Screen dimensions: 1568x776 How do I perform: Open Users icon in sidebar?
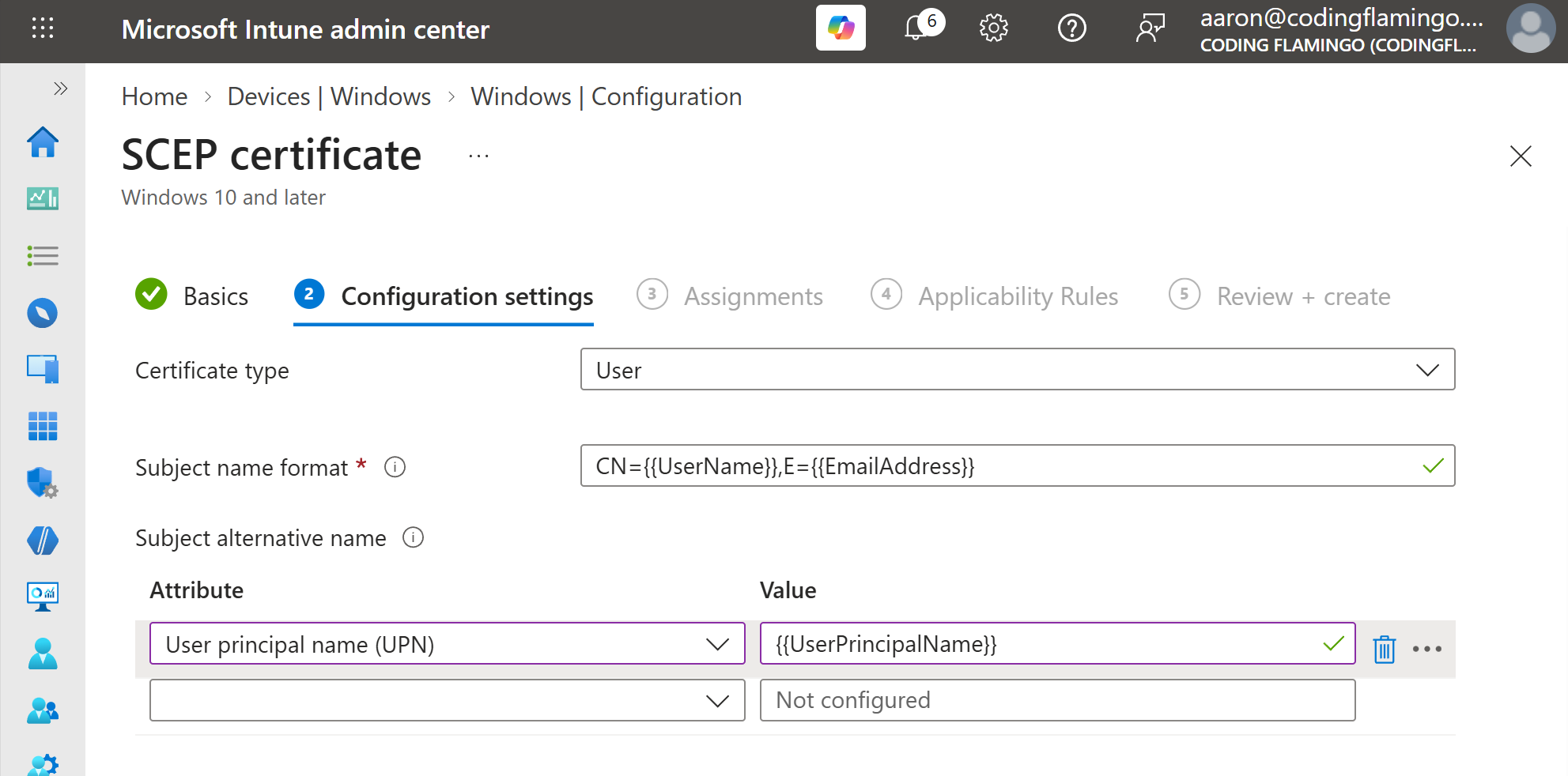pyautogui.click(x=43, y=654)
